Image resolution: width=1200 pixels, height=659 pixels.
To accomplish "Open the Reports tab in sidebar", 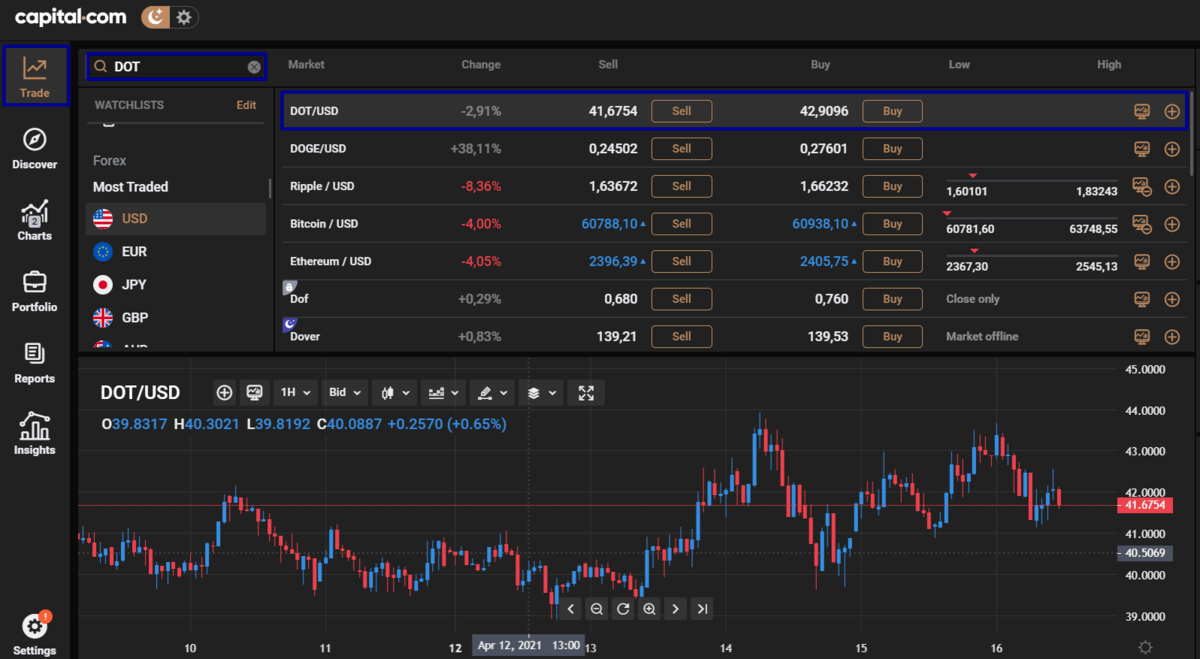I will tap(35, 362).
